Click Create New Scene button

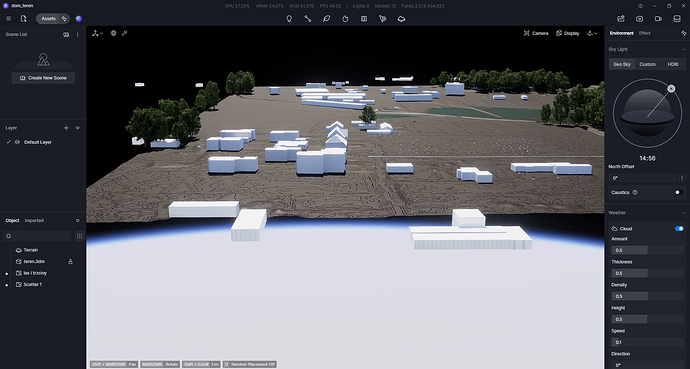pyautogui.click(x=43, y=78)
